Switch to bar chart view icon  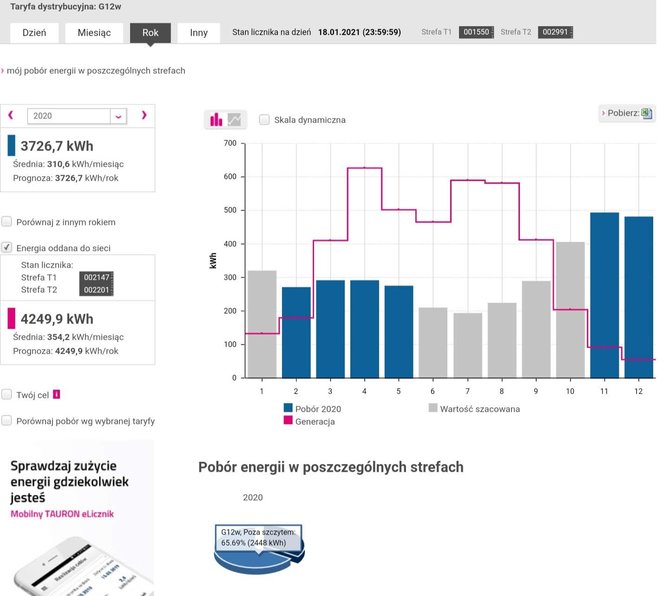click(x=216, y=120)
